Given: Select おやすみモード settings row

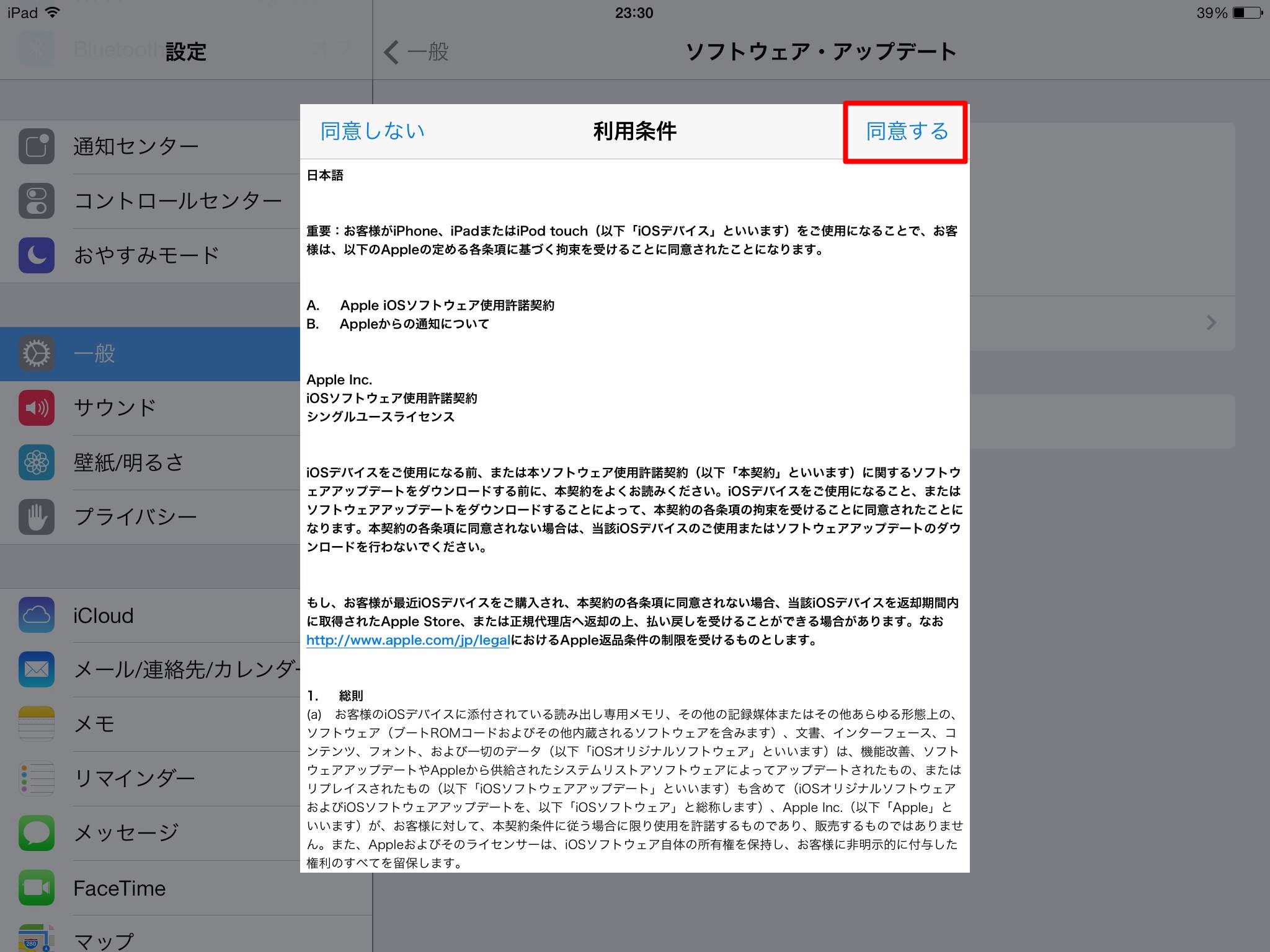Looking at the screenshot, I should 150,256.
